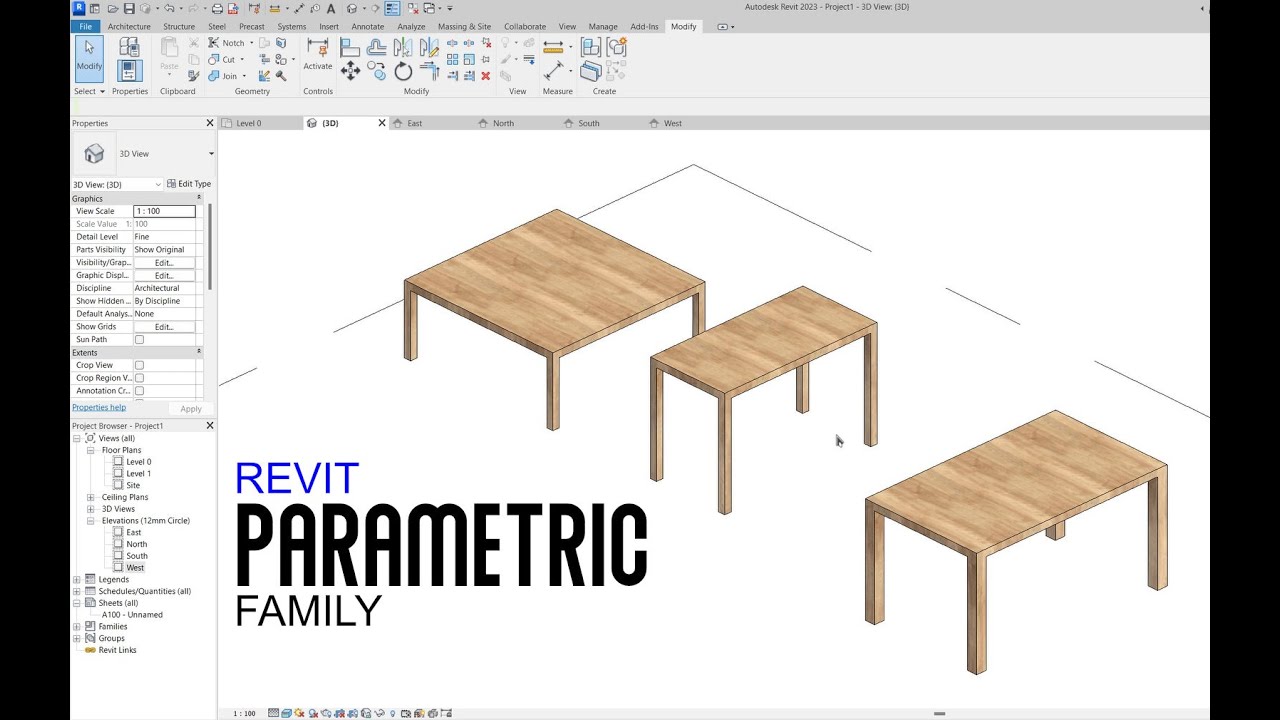
Task: Select the Modify tool in the ribbon
Action: click(89, 58)
